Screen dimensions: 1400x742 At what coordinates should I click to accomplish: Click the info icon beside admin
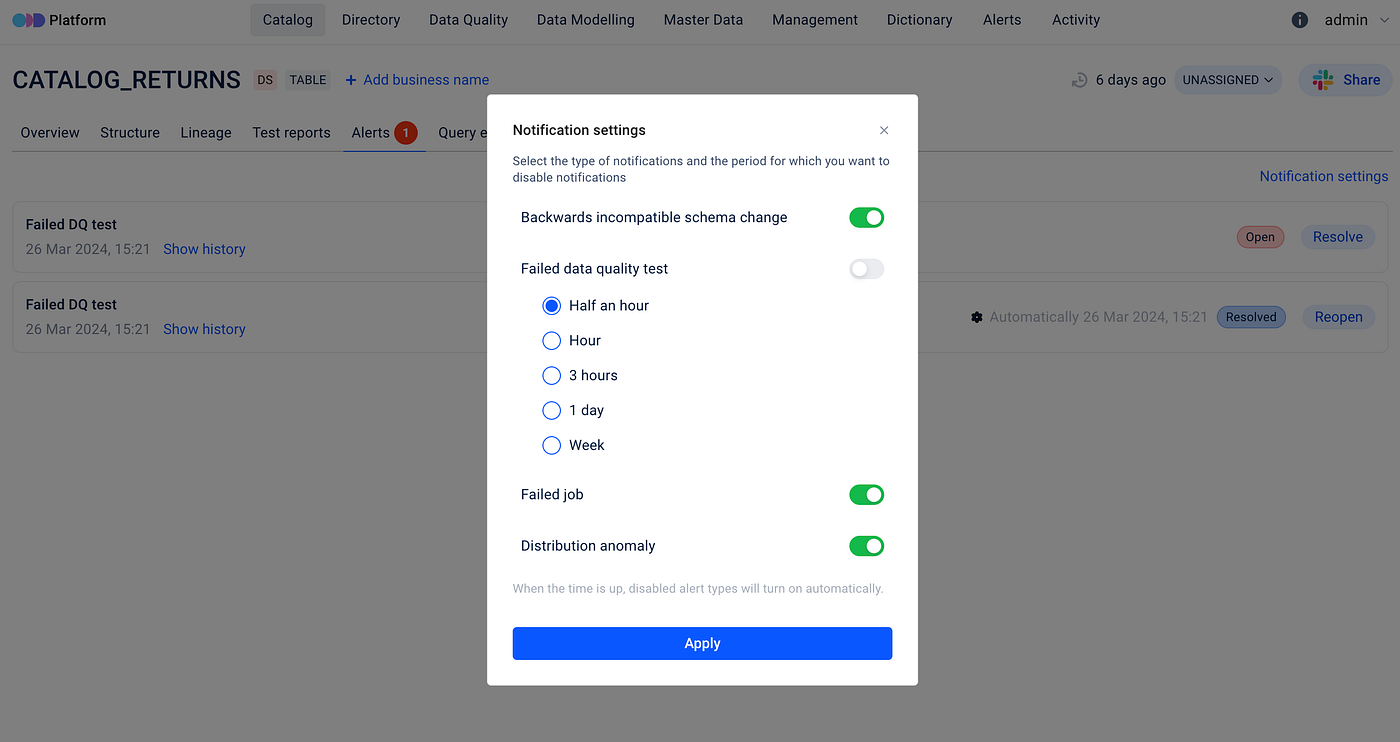tap(1300, 20)
